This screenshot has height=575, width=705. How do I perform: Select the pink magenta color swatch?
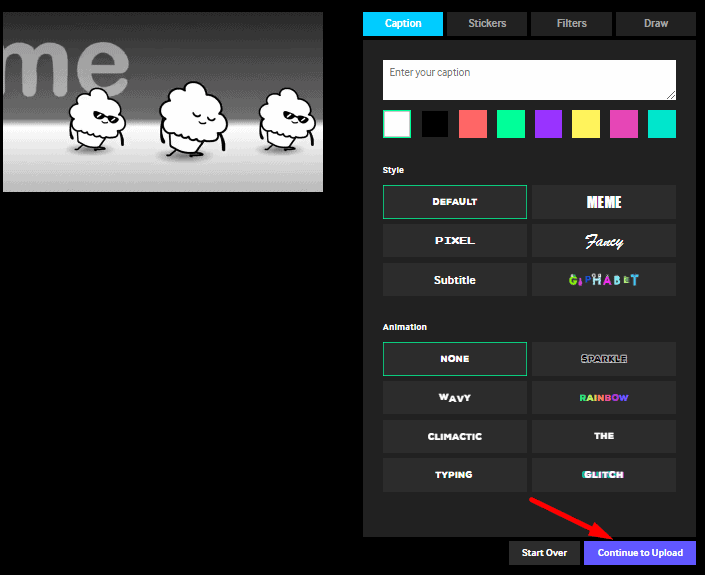point(624,124)
